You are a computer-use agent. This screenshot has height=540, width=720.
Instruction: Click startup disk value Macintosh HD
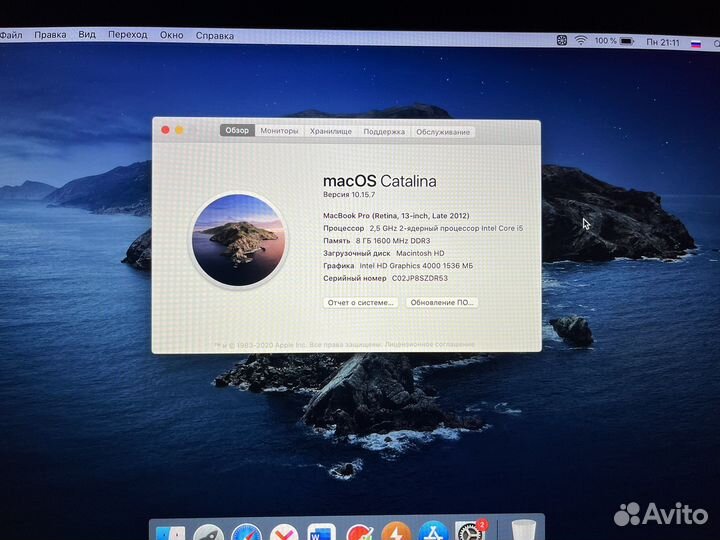420,253
